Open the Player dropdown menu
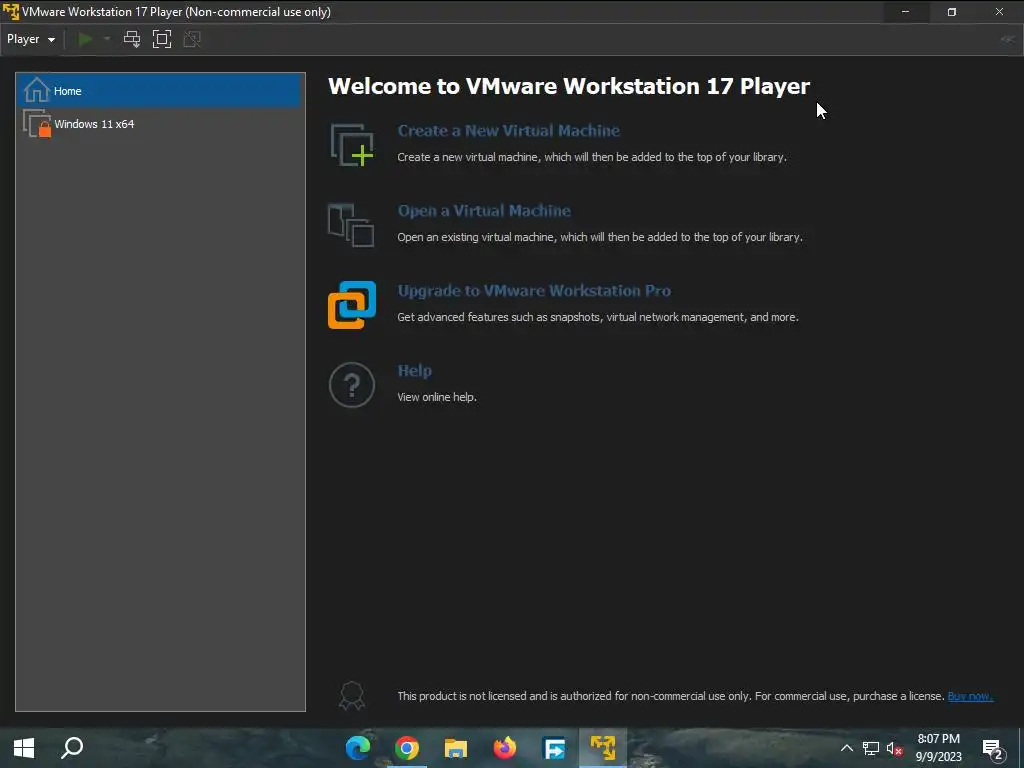 31,39
